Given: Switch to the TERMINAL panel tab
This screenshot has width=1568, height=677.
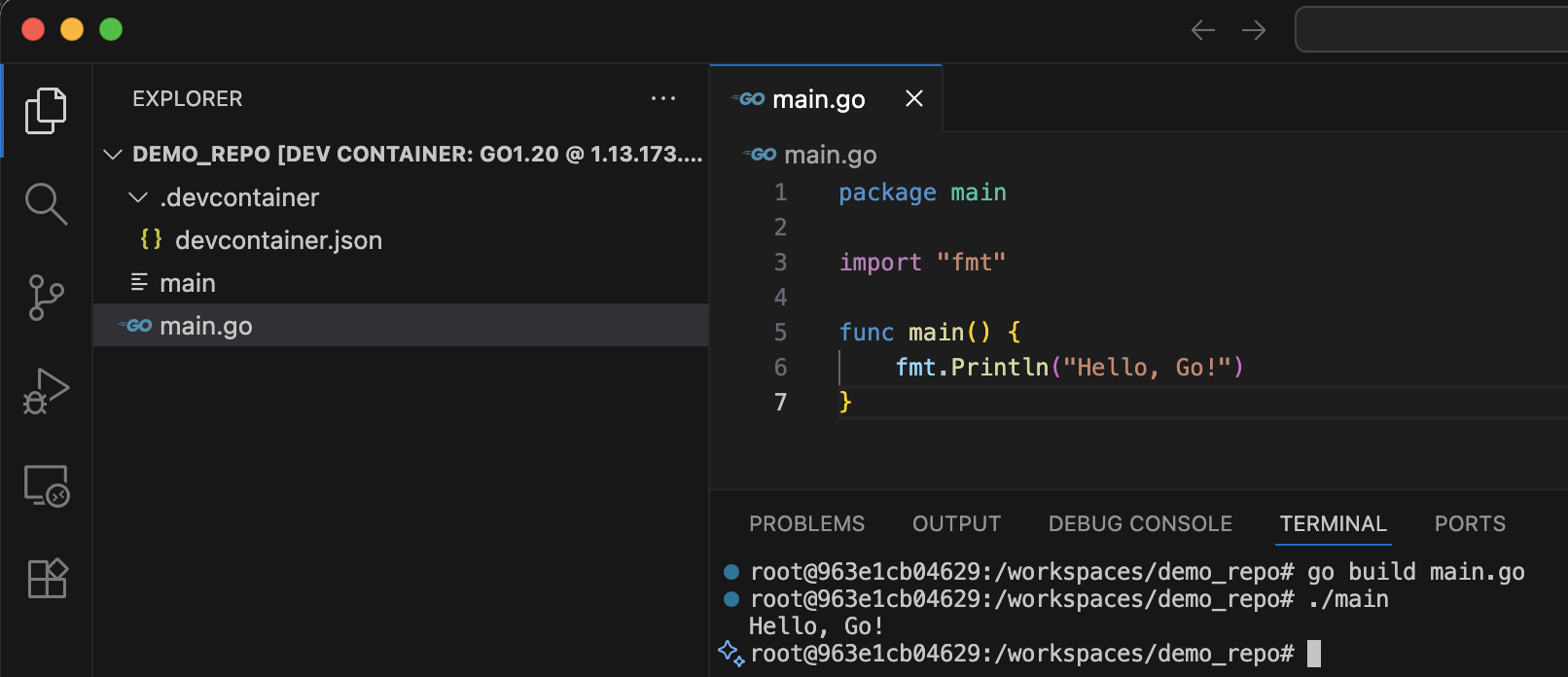Looking at the screenshot, I should pos(1333,524).
